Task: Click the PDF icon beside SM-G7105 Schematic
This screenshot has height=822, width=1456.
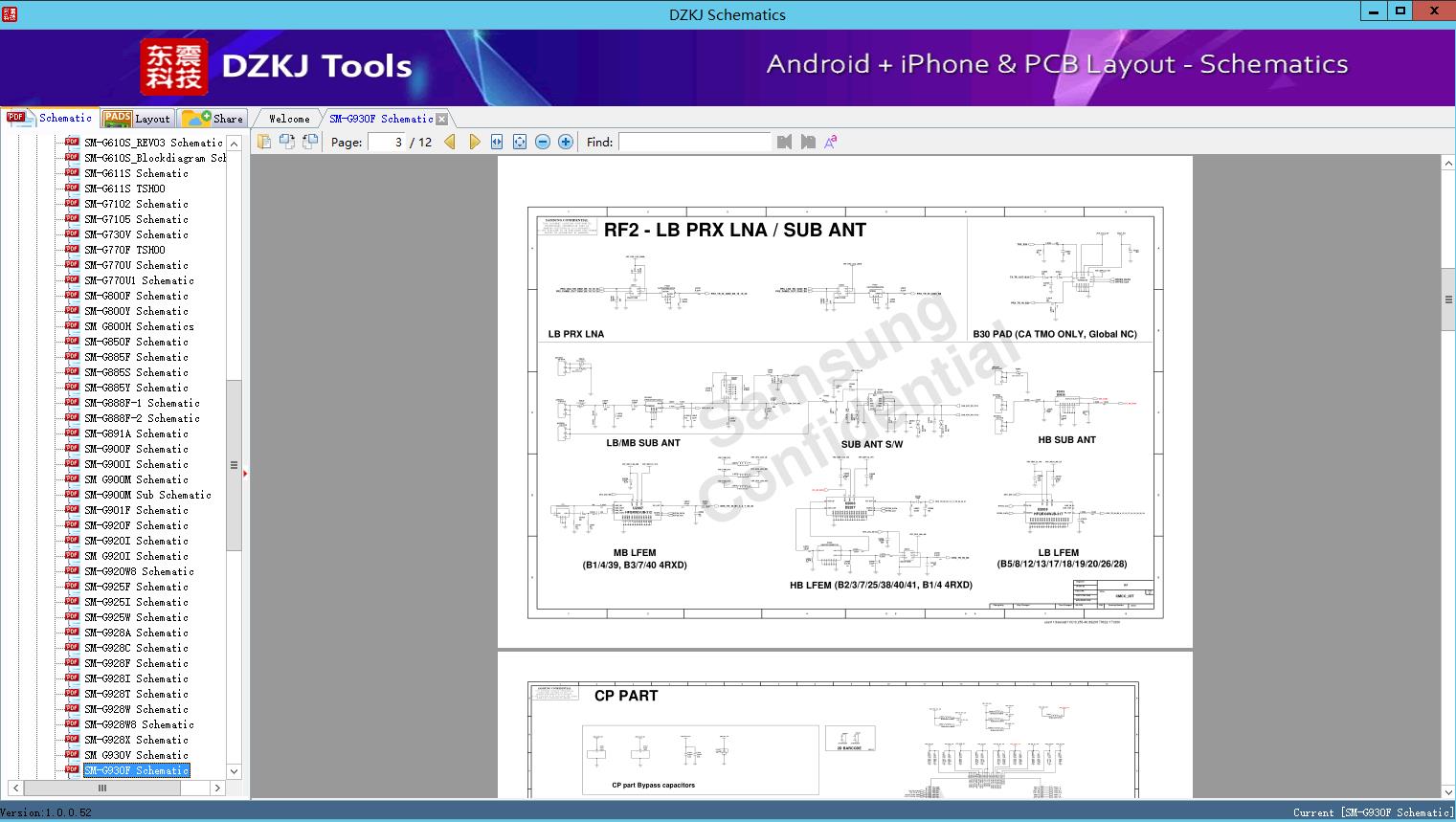Action: click(x=72, y=218)
